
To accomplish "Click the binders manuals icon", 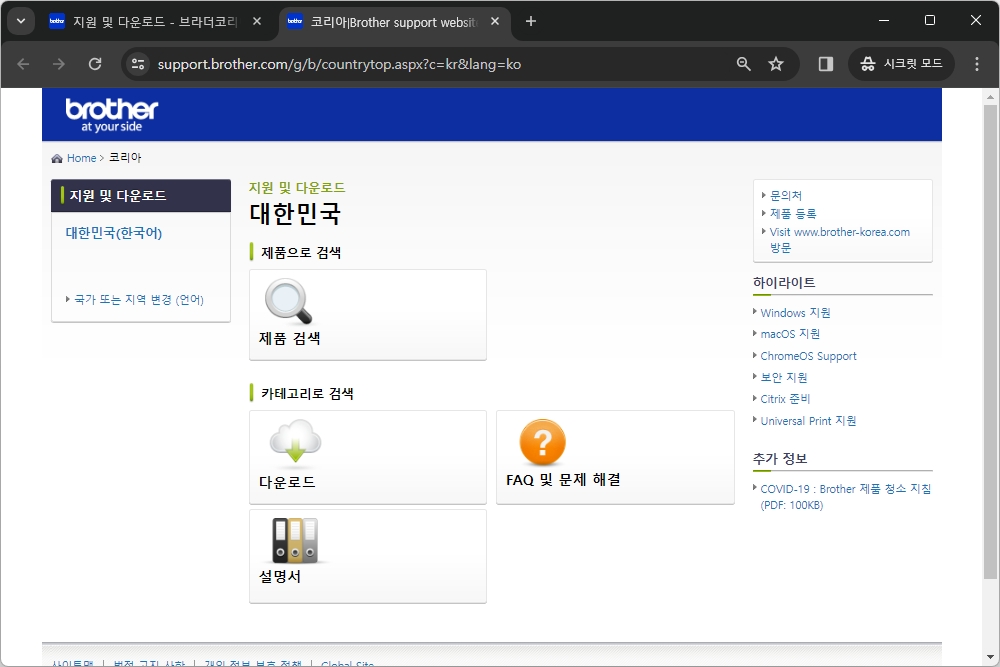I will pos(295,539).
